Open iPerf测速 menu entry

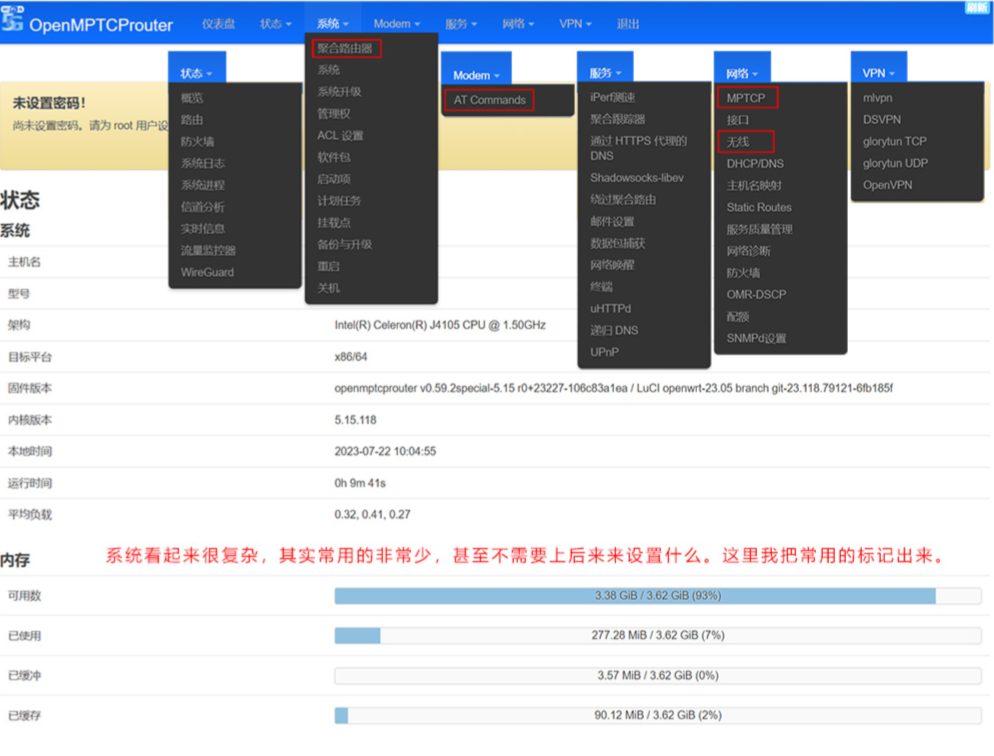click(x=612, y=98)
